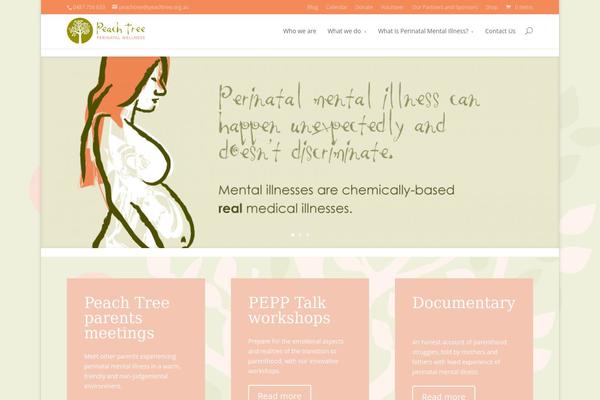This screenshot has width=600, height=400.
Task: Open the Donate link in top bar
Action: pyautogui.click(x=364, y=7)
